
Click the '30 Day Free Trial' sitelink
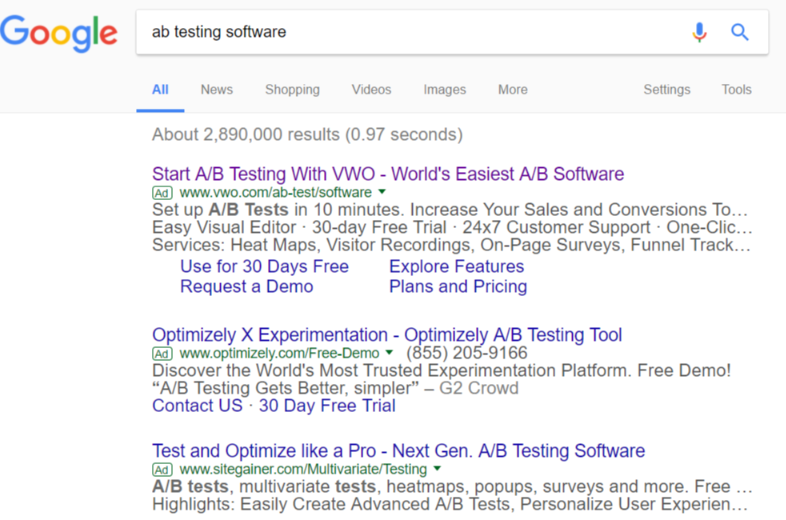pos(327,406)
